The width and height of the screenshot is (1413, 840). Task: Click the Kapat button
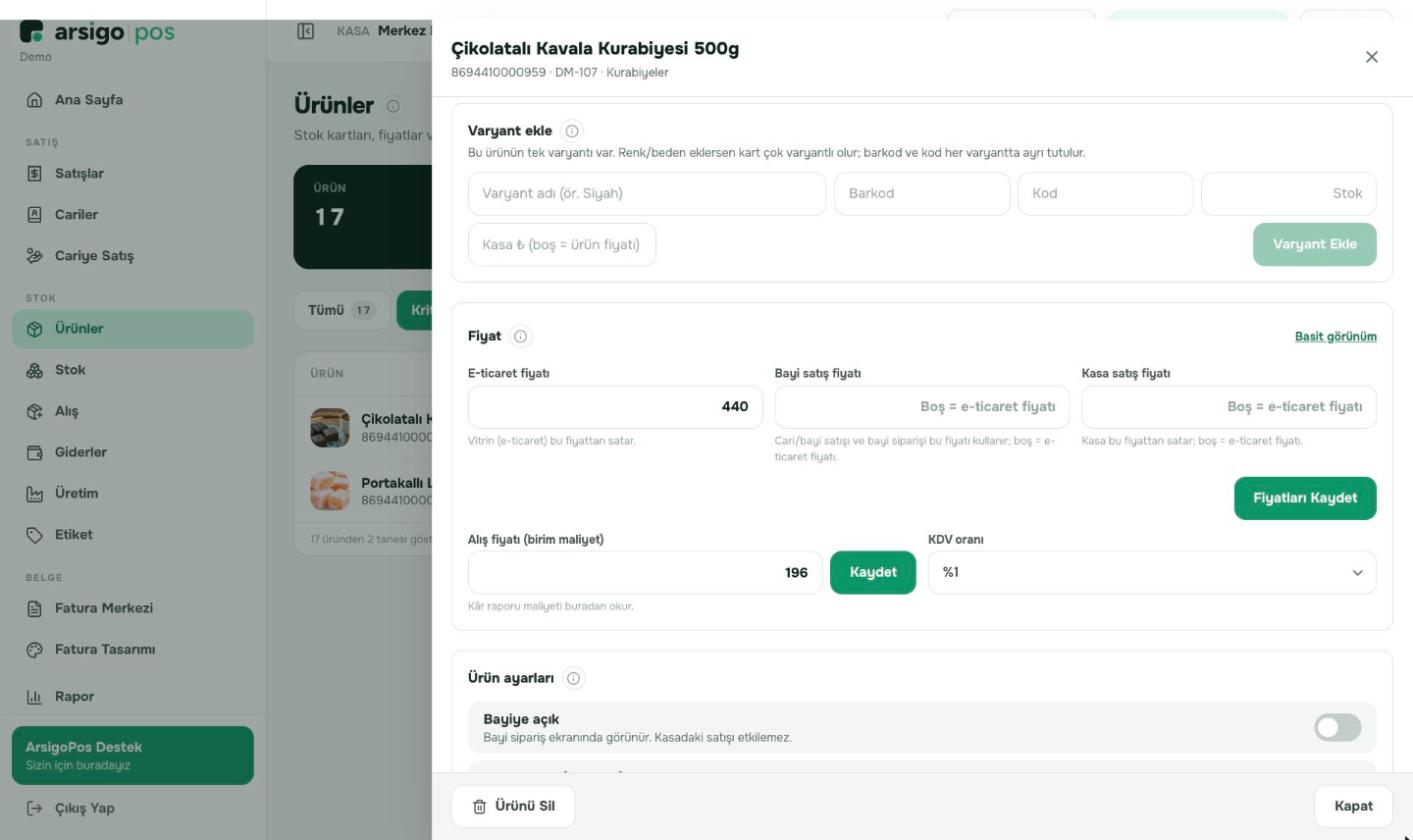(1353, 806)
